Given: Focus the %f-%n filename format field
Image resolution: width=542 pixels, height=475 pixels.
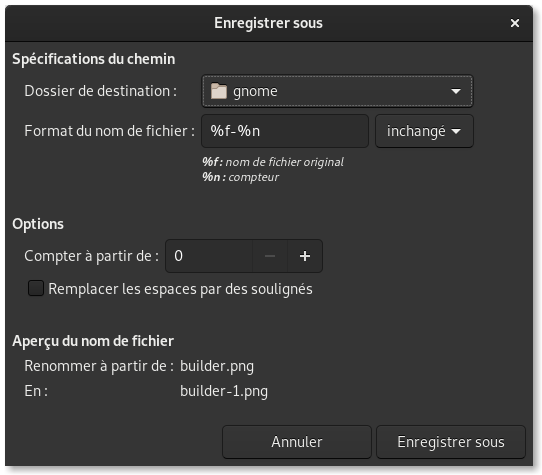Looking at the screenshot, I should pyautogui.click(x=285, y=131).
